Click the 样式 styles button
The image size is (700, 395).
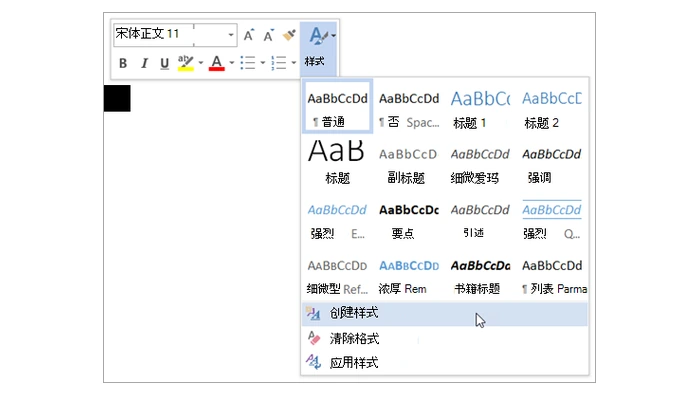click(318, 48)
